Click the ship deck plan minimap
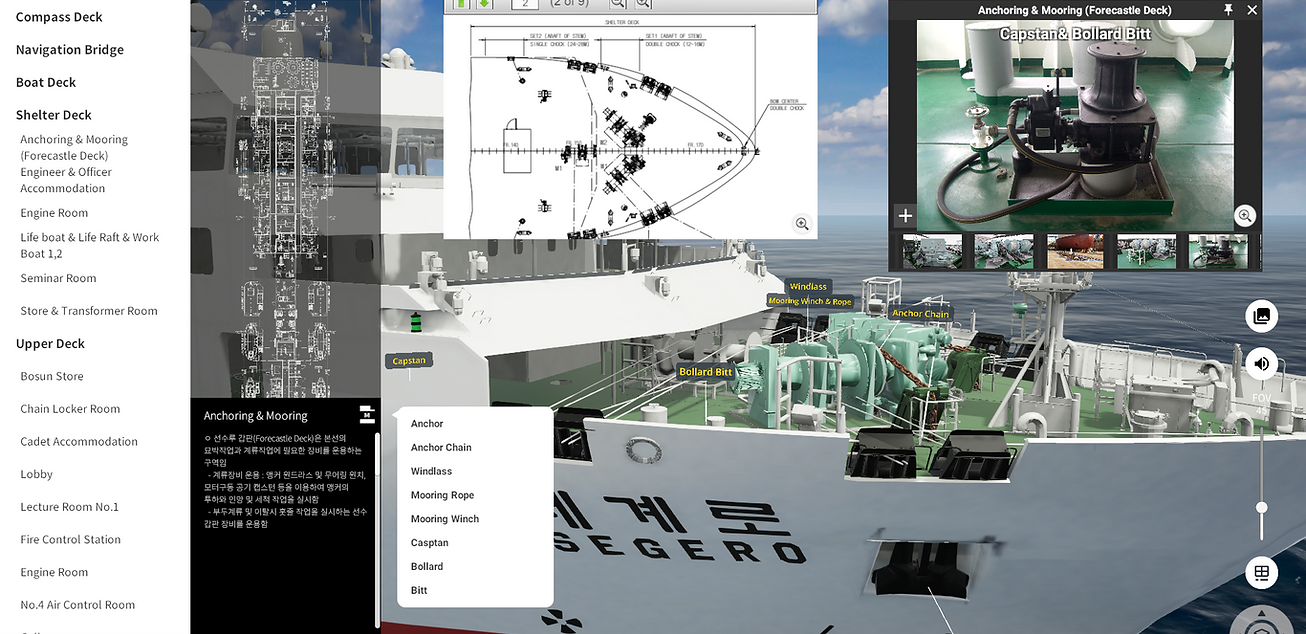The width and height of the screenshot is (1306, 634). (285, 200)
